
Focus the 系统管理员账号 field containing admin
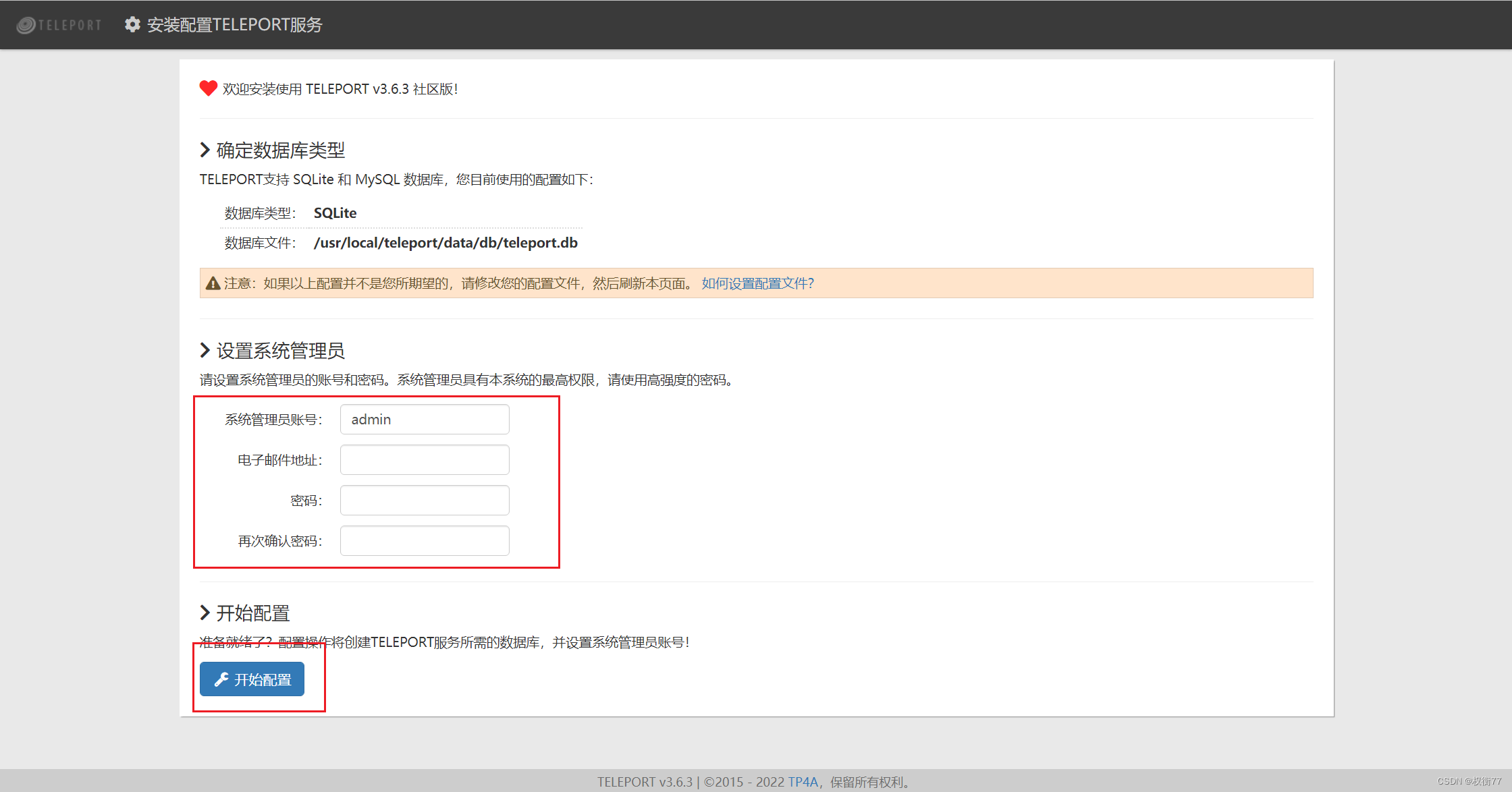tap(425, 420)
